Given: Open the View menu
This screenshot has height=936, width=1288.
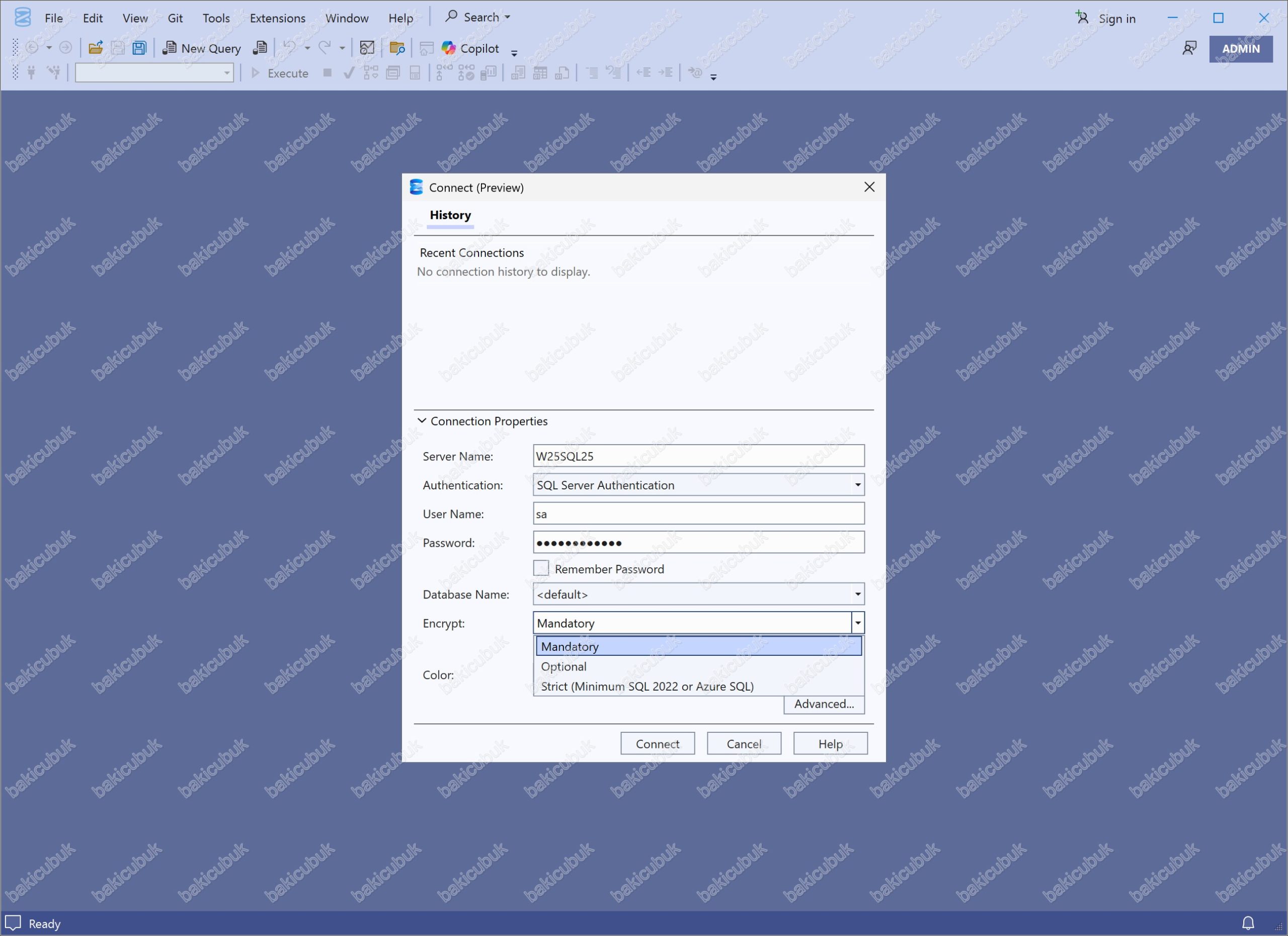Looking at the screenshot, I should [135, 18].
